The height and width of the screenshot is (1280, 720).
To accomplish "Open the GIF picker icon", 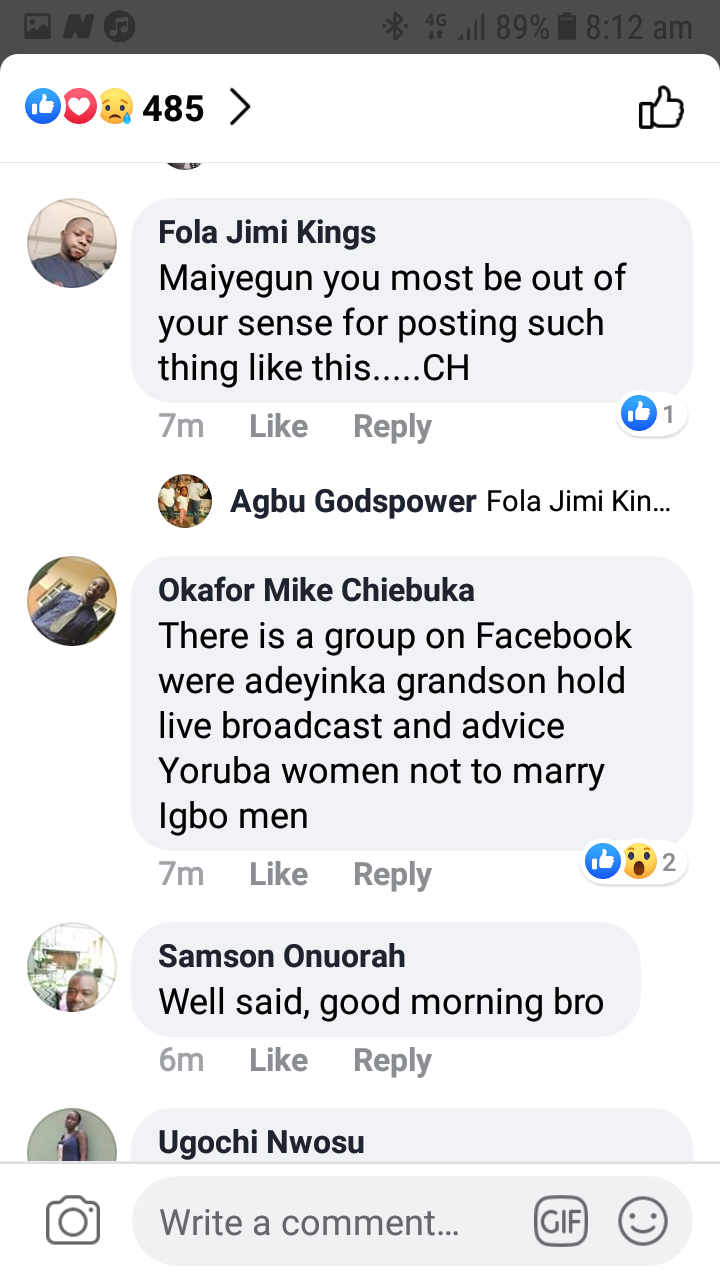I will [561, 1221].
